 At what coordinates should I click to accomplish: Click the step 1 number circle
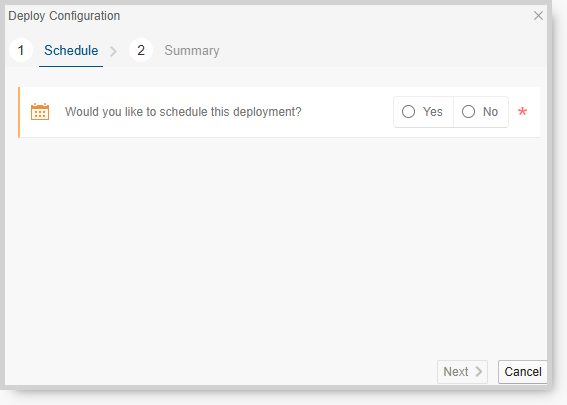click(21, 50)
